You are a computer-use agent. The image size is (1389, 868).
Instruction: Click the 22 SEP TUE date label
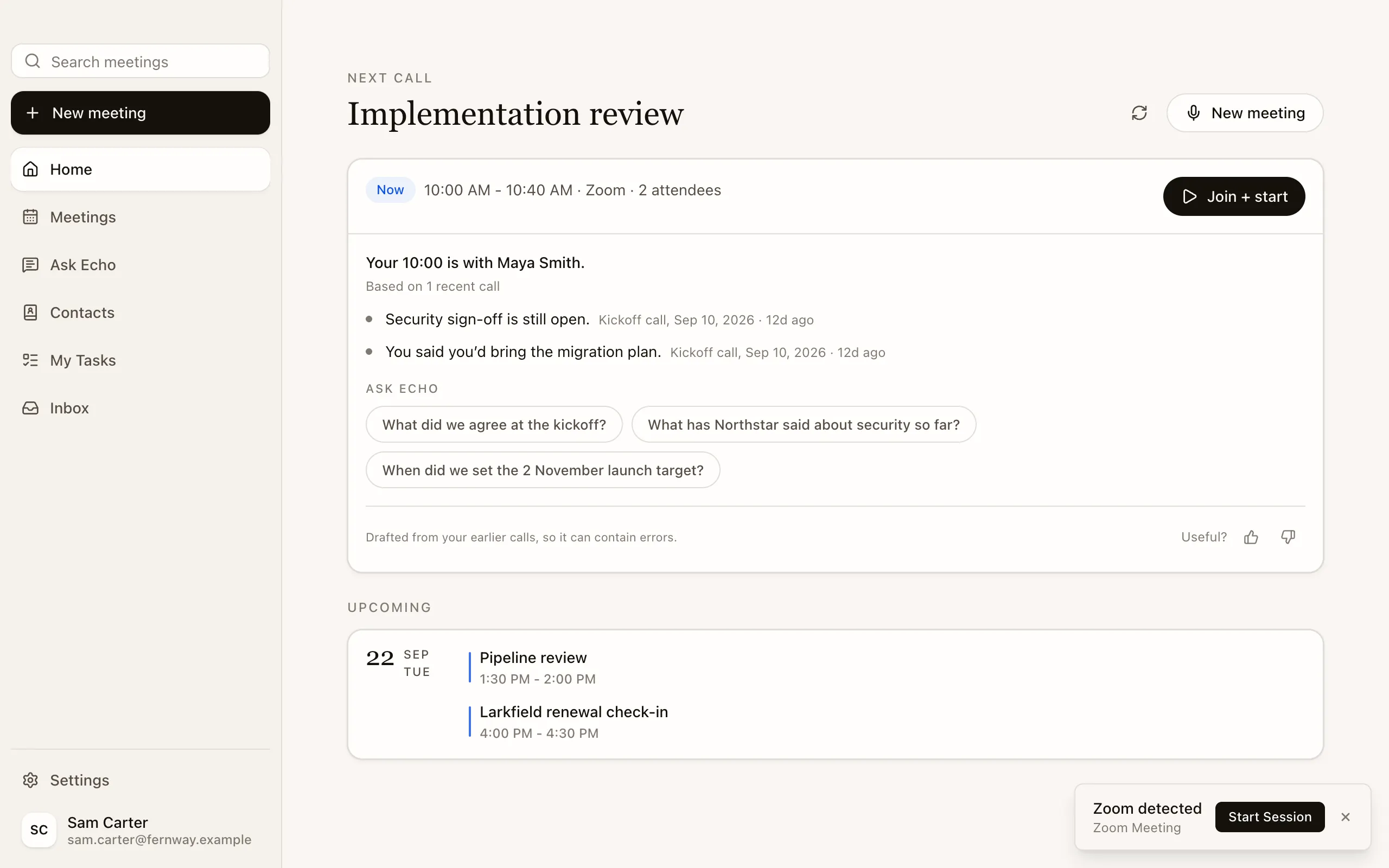click(x=398, y=662)
